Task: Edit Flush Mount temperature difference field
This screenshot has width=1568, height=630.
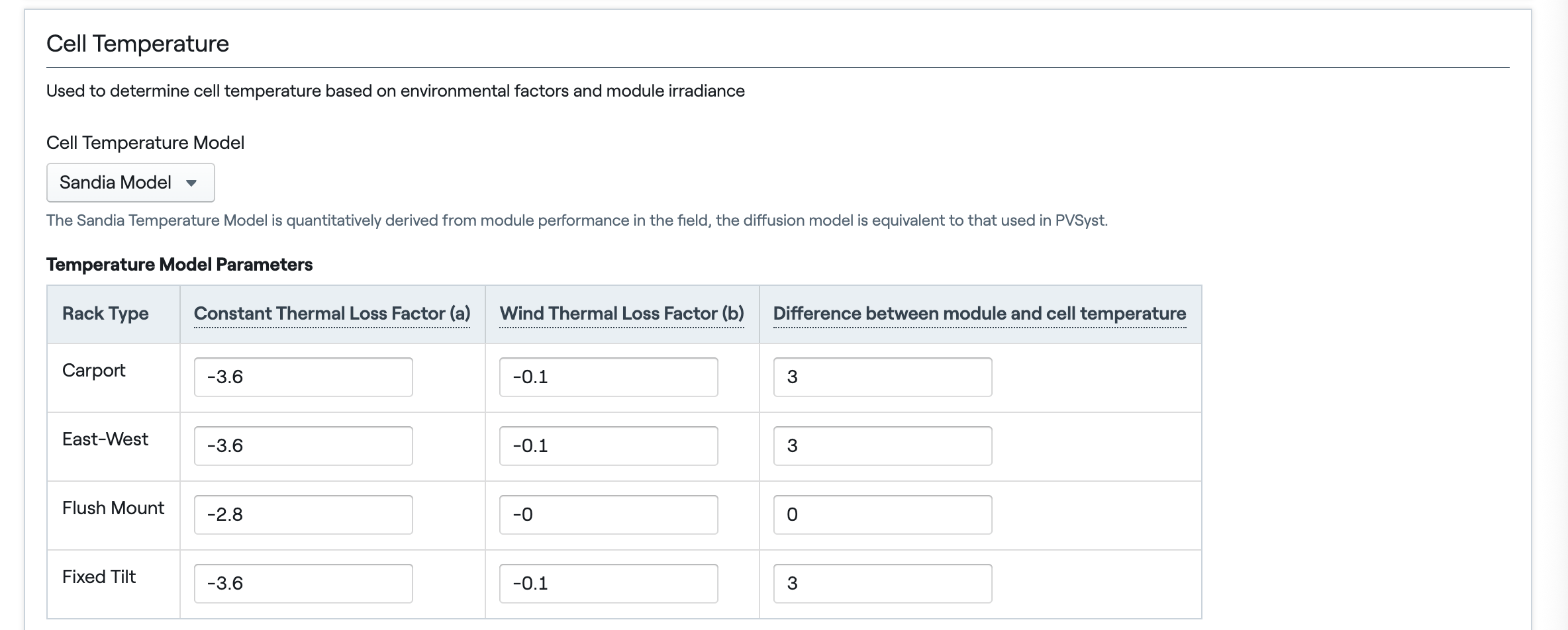Action: [x=883, y=515]
